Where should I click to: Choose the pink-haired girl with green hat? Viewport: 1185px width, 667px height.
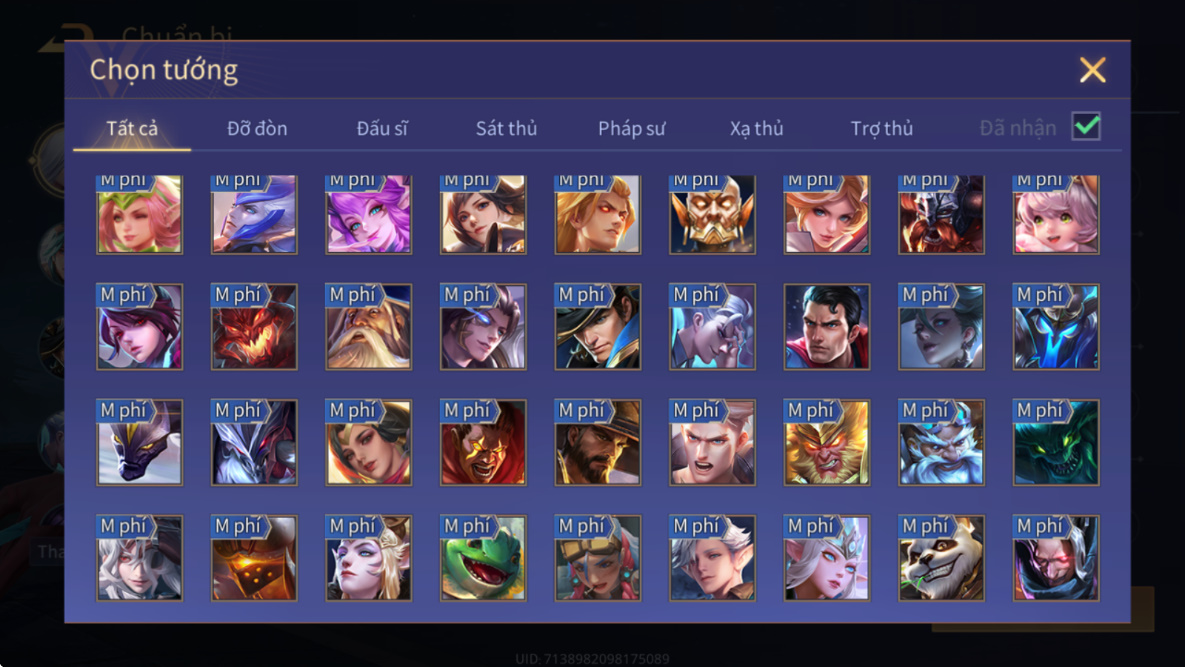(139, 215)
